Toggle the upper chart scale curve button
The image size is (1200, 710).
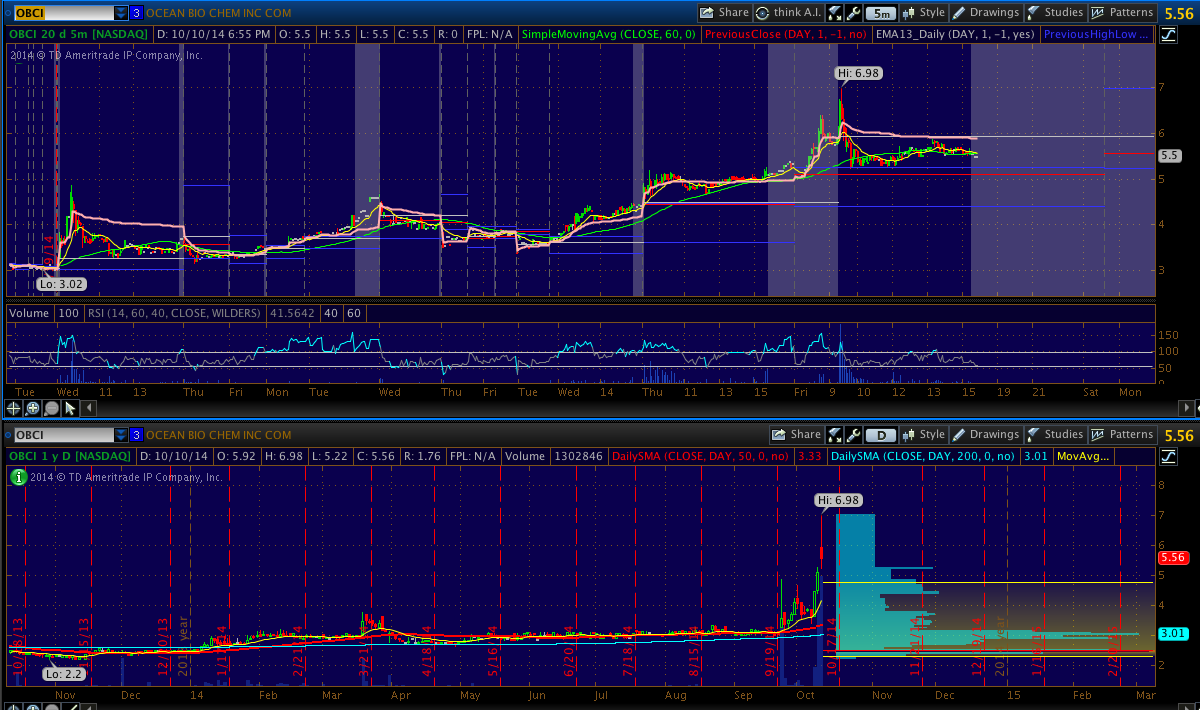(x=1168, y=35)
